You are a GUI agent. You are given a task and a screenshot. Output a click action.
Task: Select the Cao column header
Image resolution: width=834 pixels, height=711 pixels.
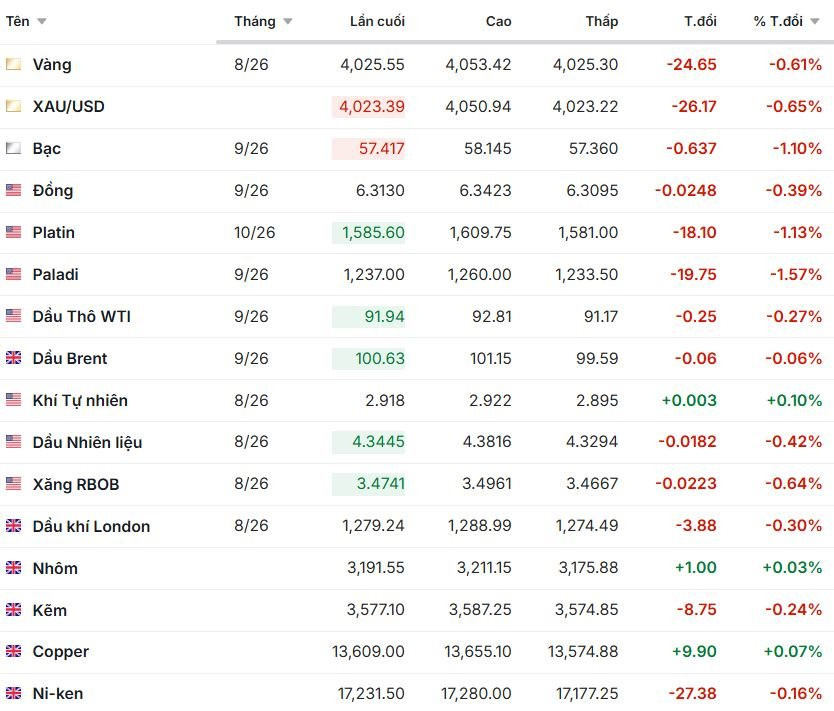click(x=498, y=21)
